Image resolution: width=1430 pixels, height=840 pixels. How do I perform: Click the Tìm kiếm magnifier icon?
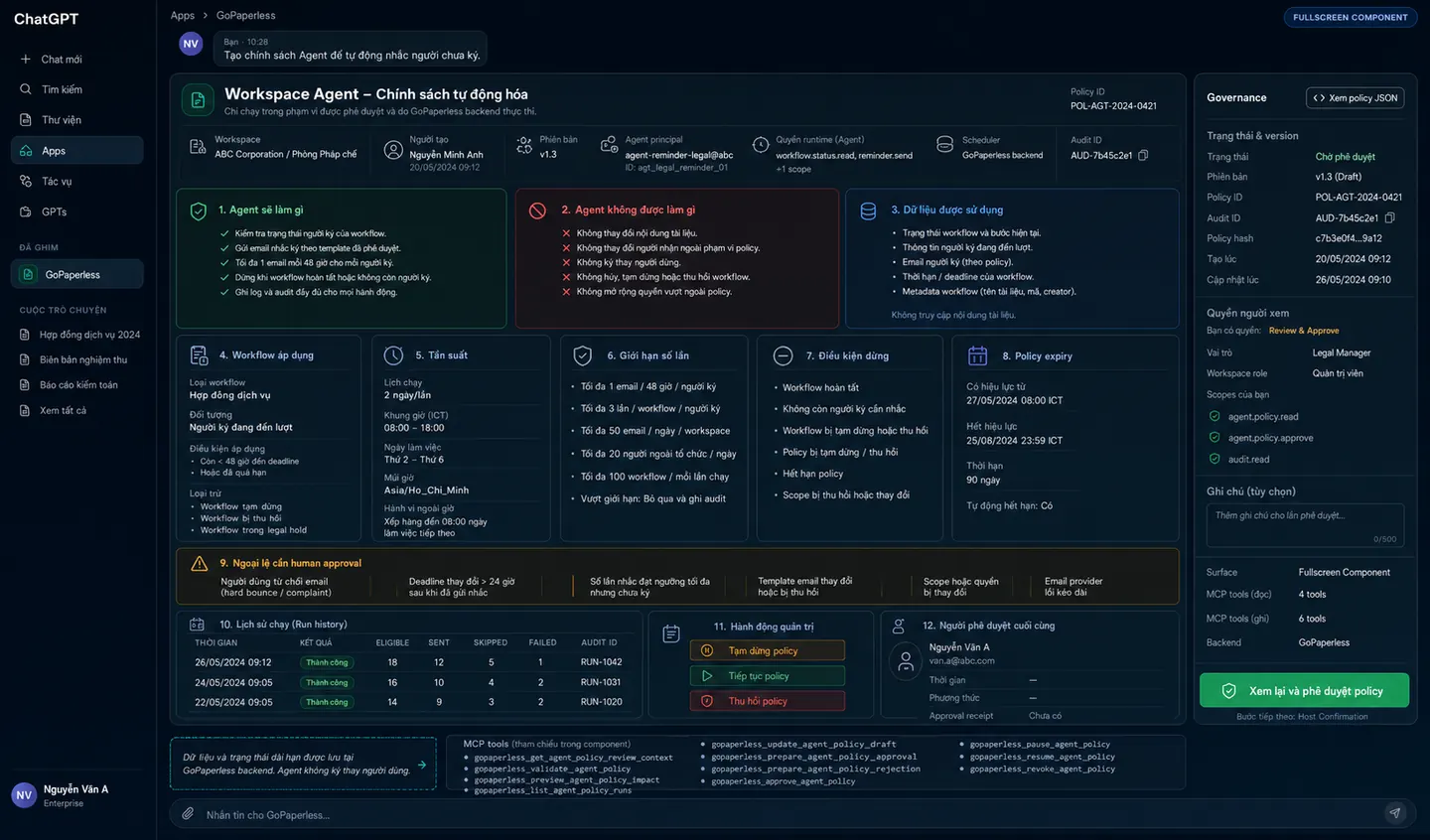click(26, 89)
